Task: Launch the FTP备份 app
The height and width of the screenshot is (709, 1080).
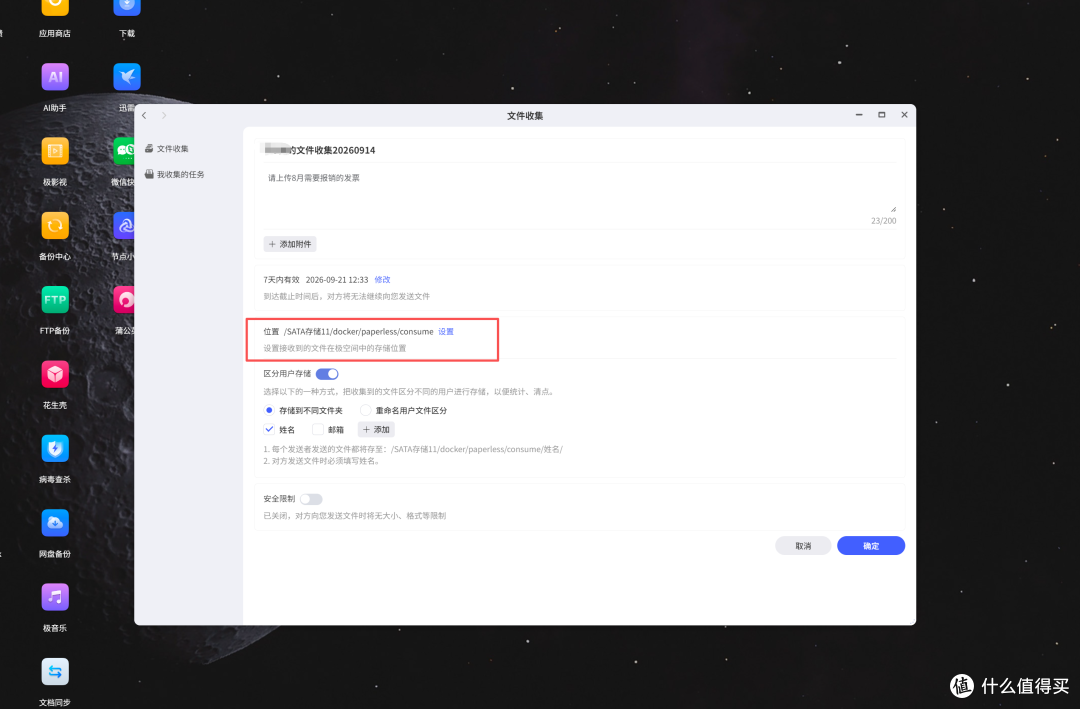Action: (55, 300)
